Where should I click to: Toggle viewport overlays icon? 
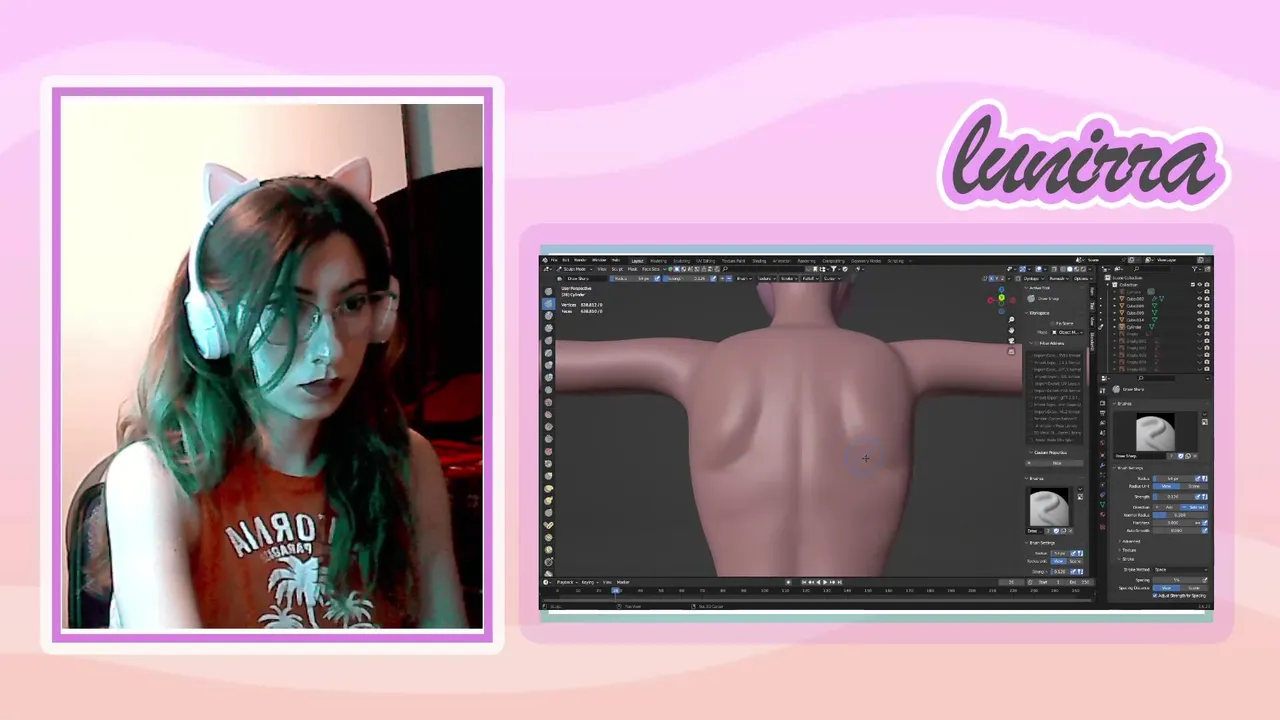1038,269
